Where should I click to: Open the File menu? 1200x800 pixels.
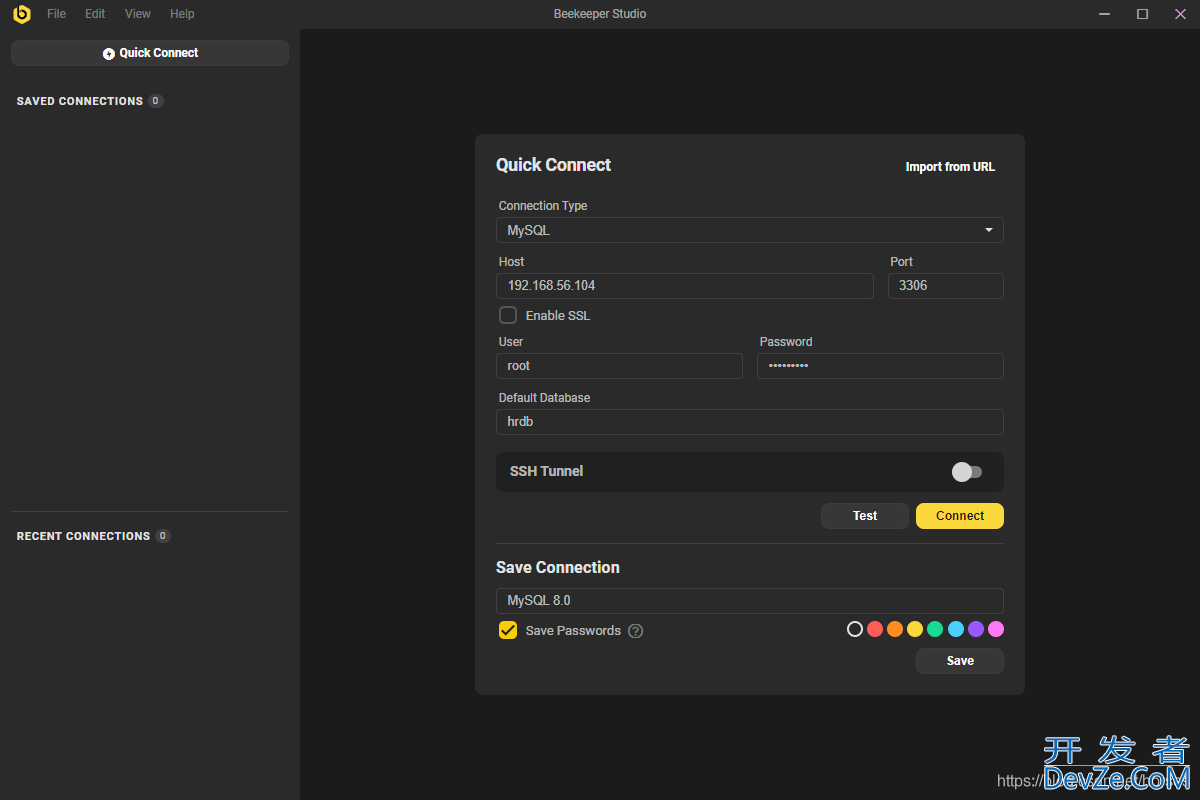(57, 14)
